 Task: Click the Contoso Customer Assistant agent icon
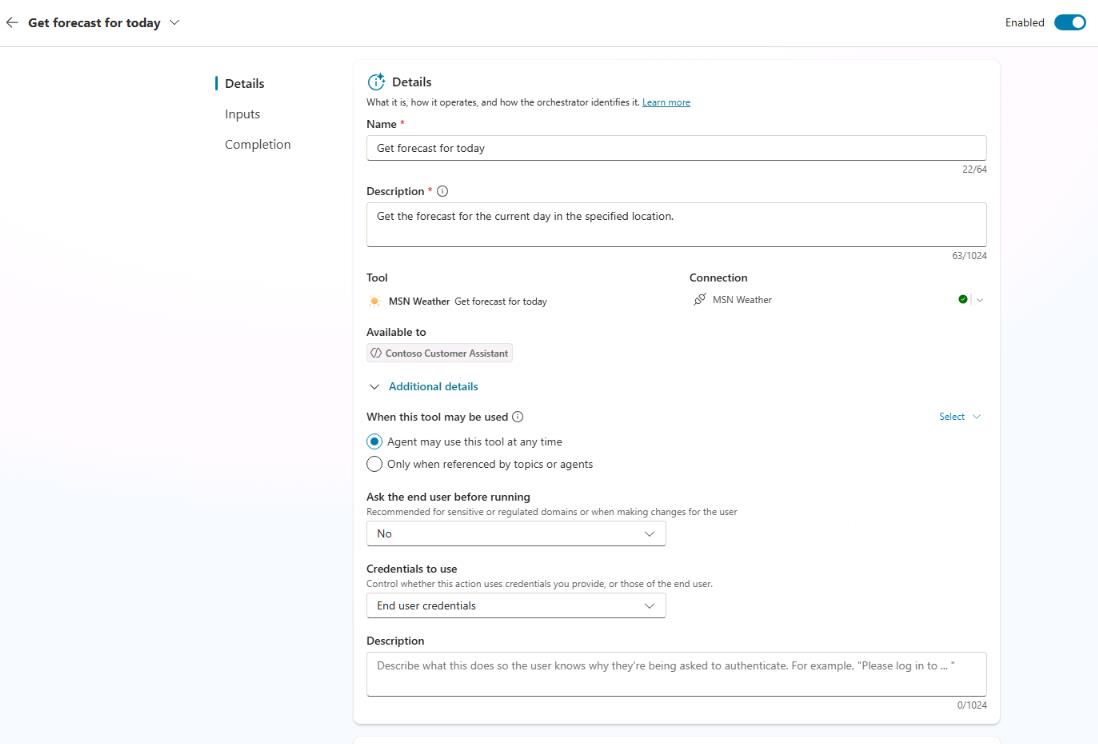pyautogui.click(x=376, y=353)
